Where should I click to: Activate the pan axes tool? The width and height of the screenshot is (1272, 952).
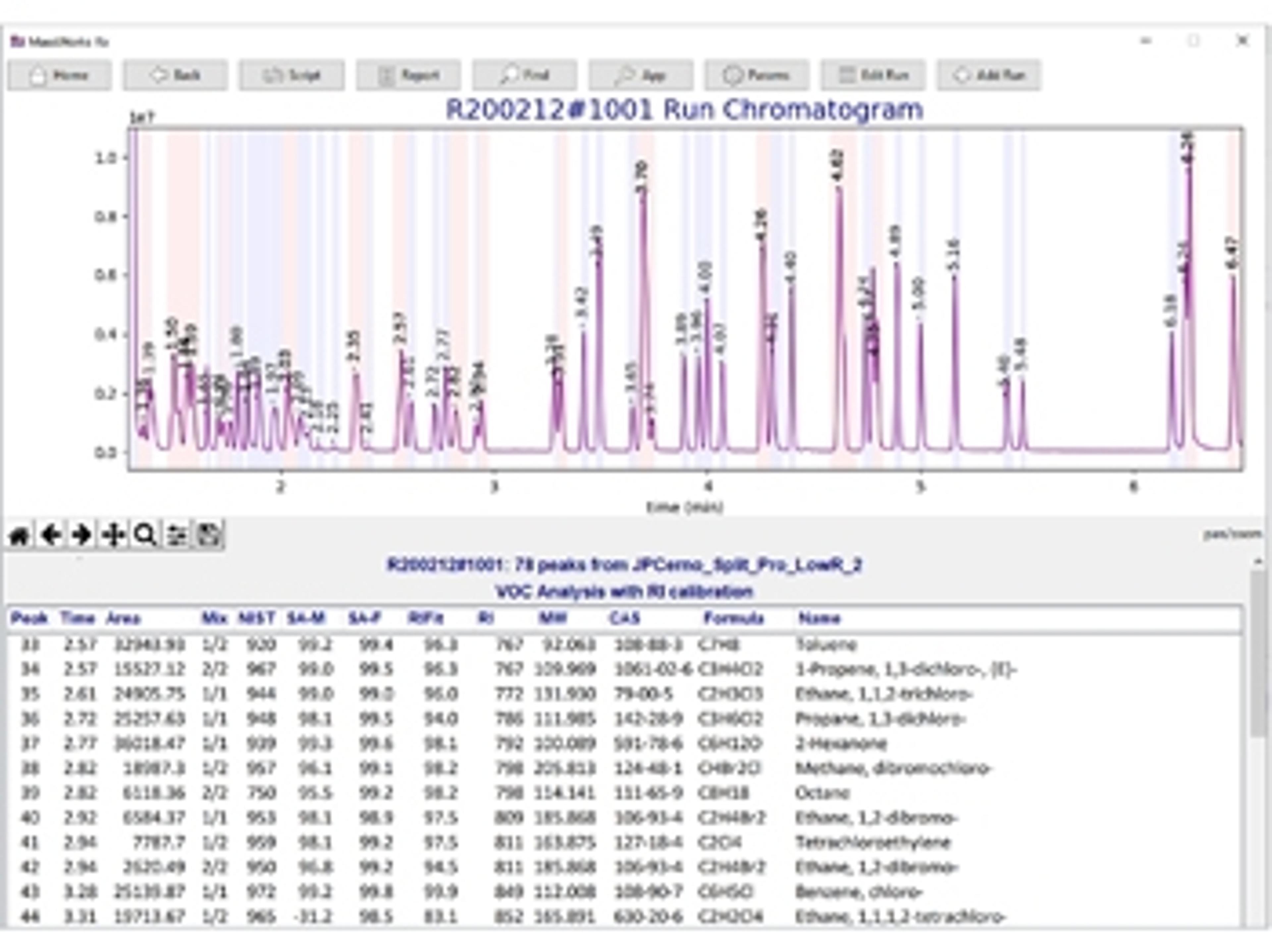113,535
